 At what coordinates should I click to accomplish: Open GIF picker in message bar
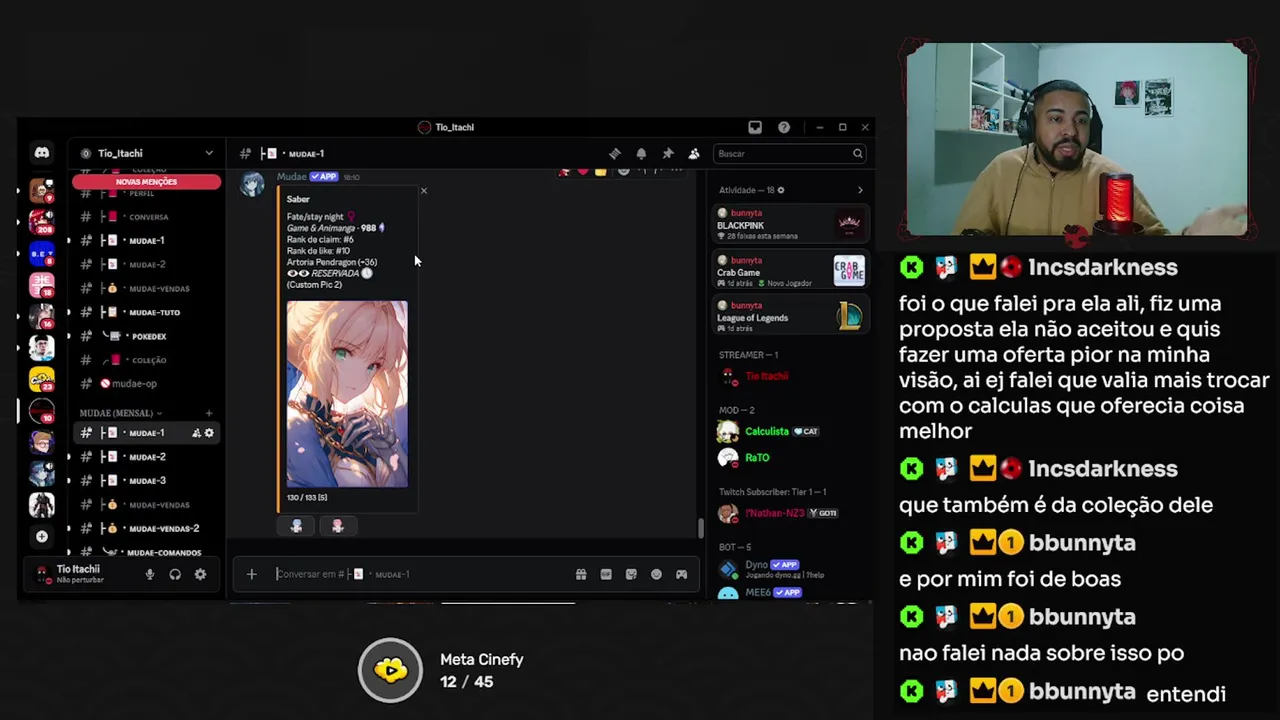[606, 574]
